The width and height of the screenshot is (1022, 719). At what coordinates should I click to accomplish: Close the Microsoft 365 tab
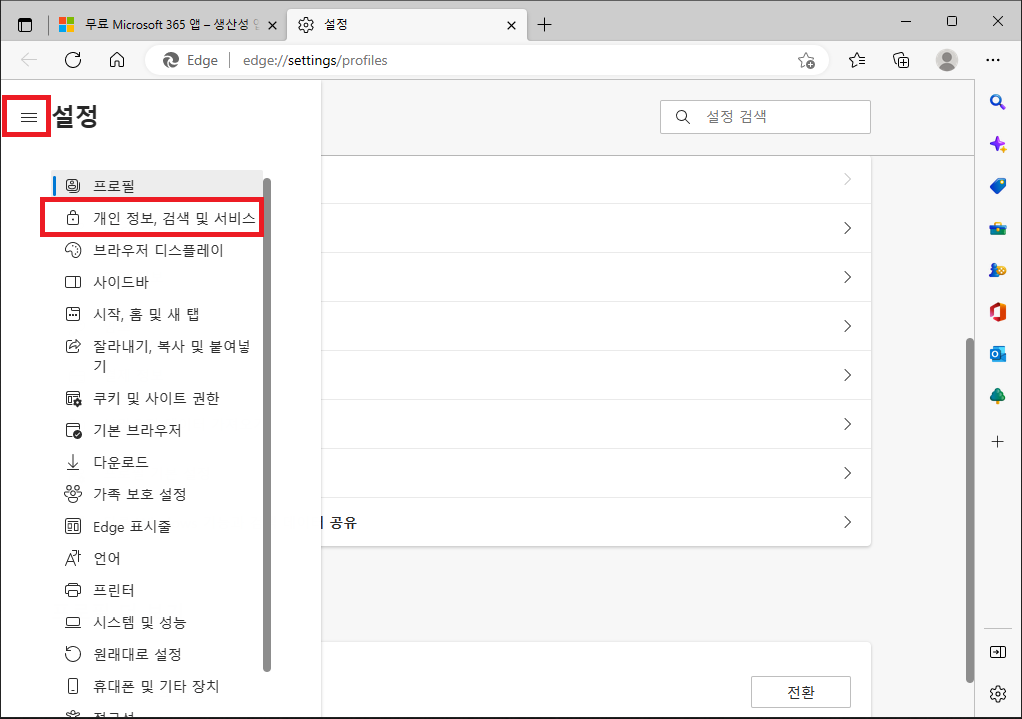coord(272,25)
